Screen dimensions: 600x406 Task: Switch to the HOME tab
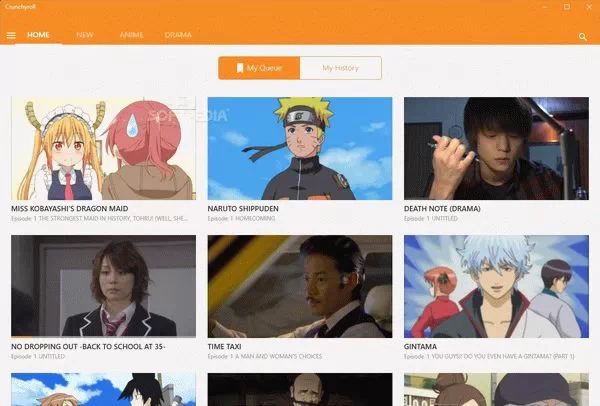click(38, 35)
